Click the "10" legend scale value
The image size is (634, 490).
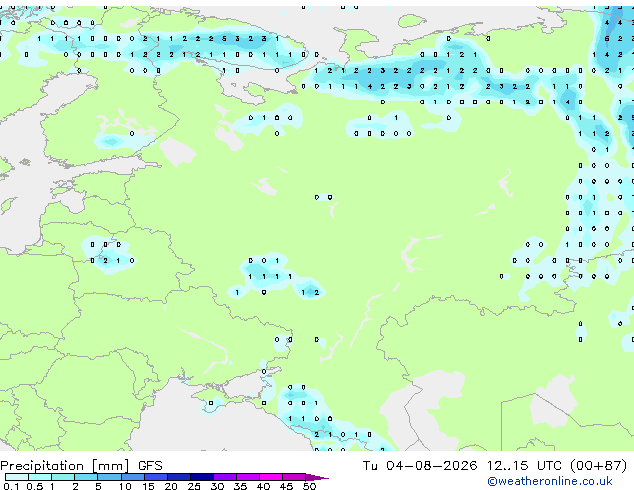125,486
